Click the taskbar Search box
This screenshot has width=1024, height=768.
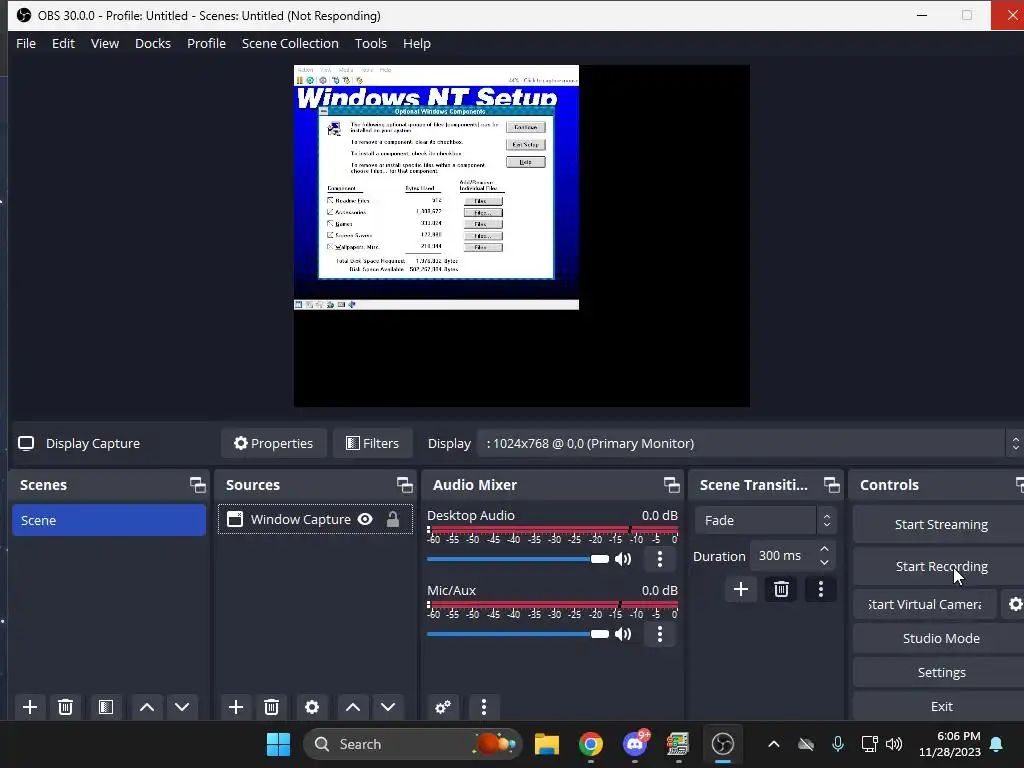pos(413,744)
